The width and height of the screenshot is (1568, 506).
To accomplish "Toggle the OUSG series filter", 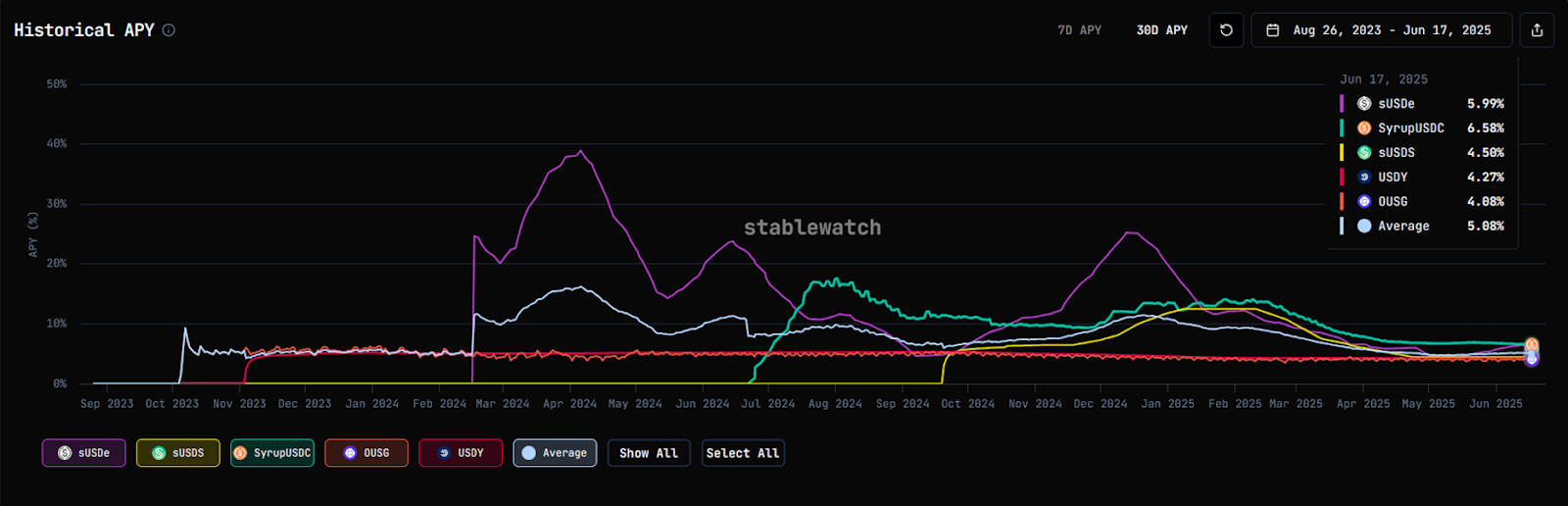I will pyautogui.click(x=367, y=453).
